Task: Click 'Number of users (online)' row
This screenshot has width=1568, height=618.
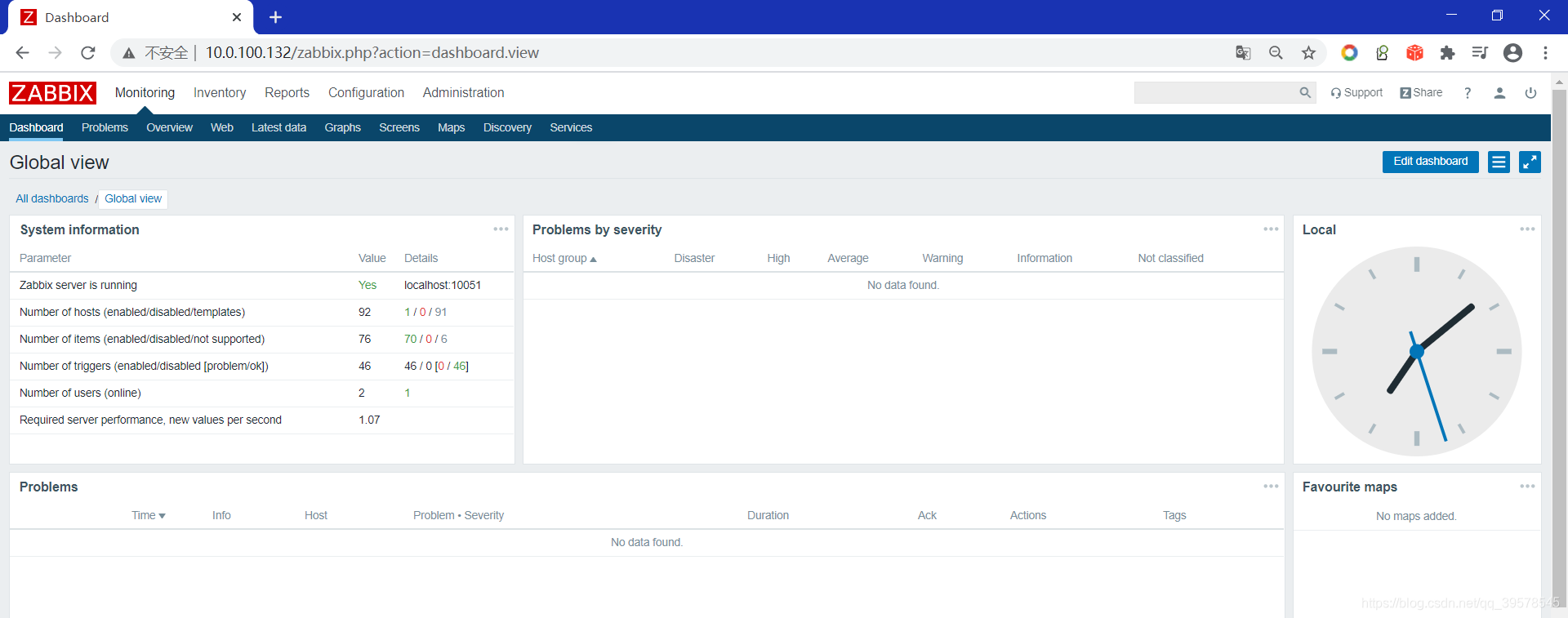Action: coord(261,393)
